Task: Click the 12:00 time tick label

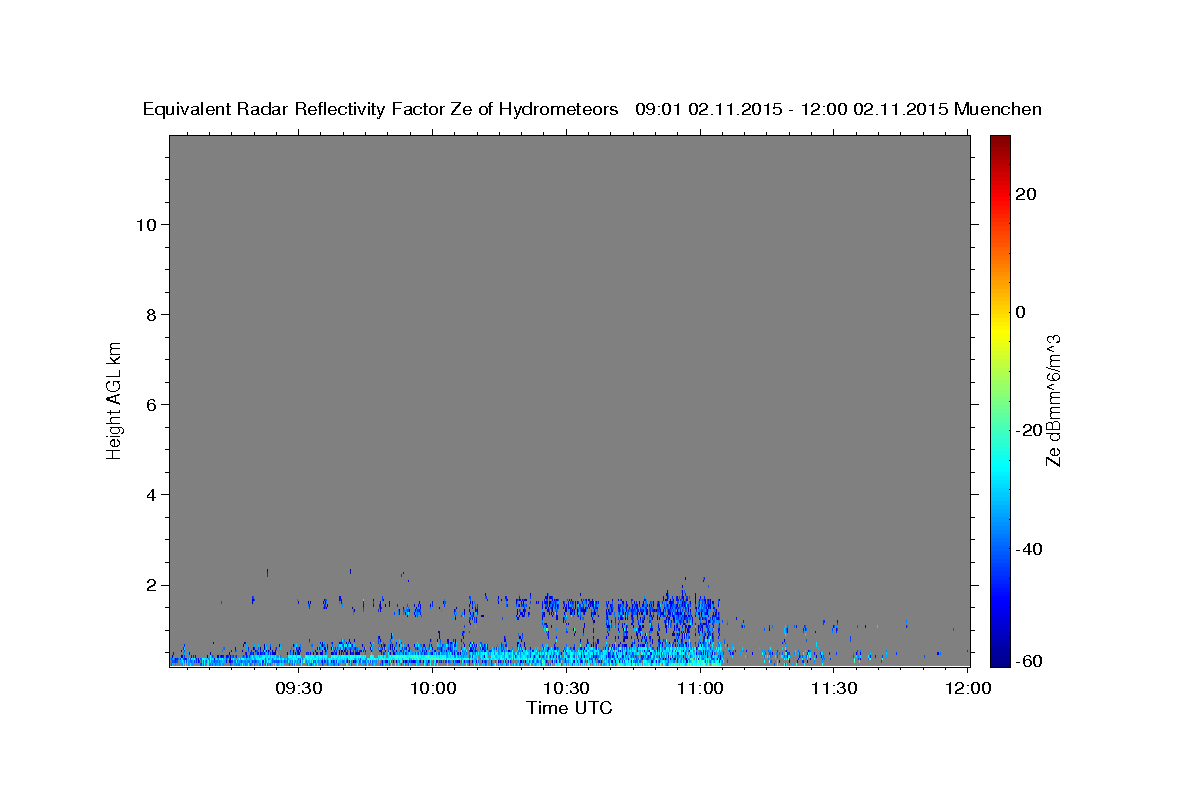Action: (x=967, y=688)
